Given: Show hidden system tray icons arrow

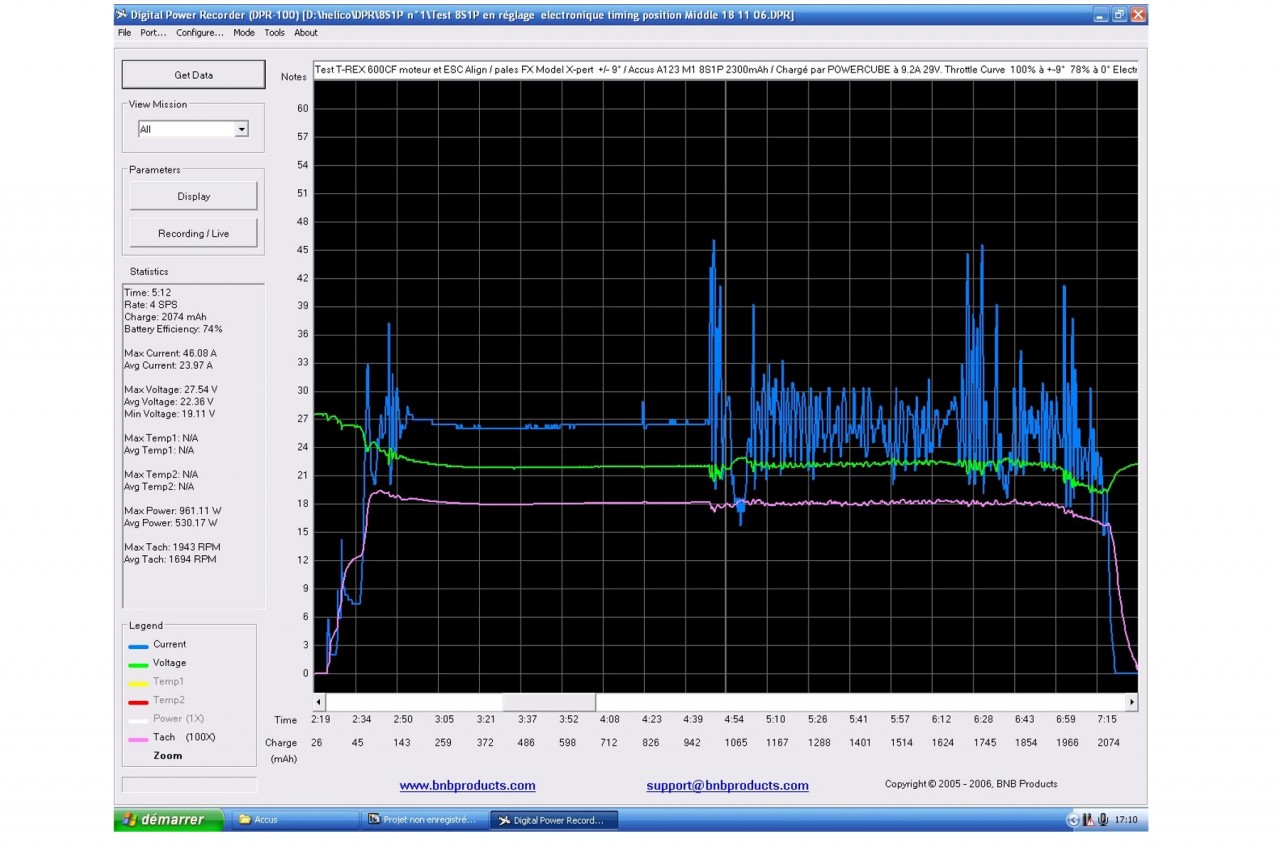Looking at the screenshot, I should pyautogui.click(x=1074, y=820).
